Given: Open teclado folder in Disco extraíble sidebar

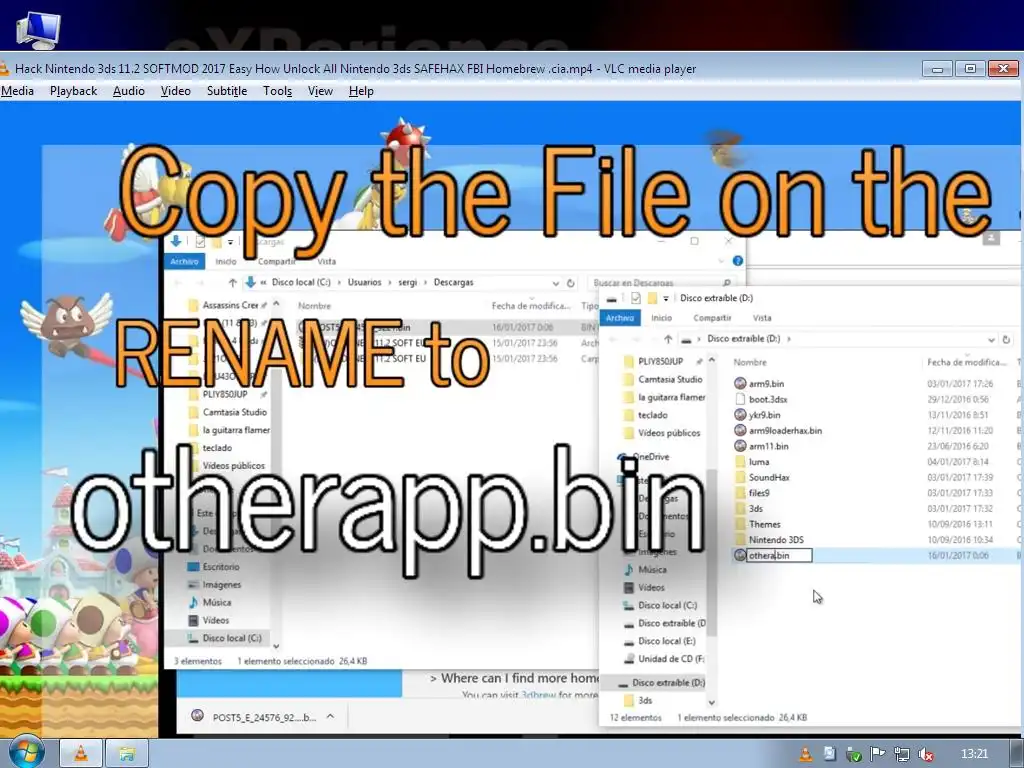Looking at the screenshot, I should [x=652, y=415].
